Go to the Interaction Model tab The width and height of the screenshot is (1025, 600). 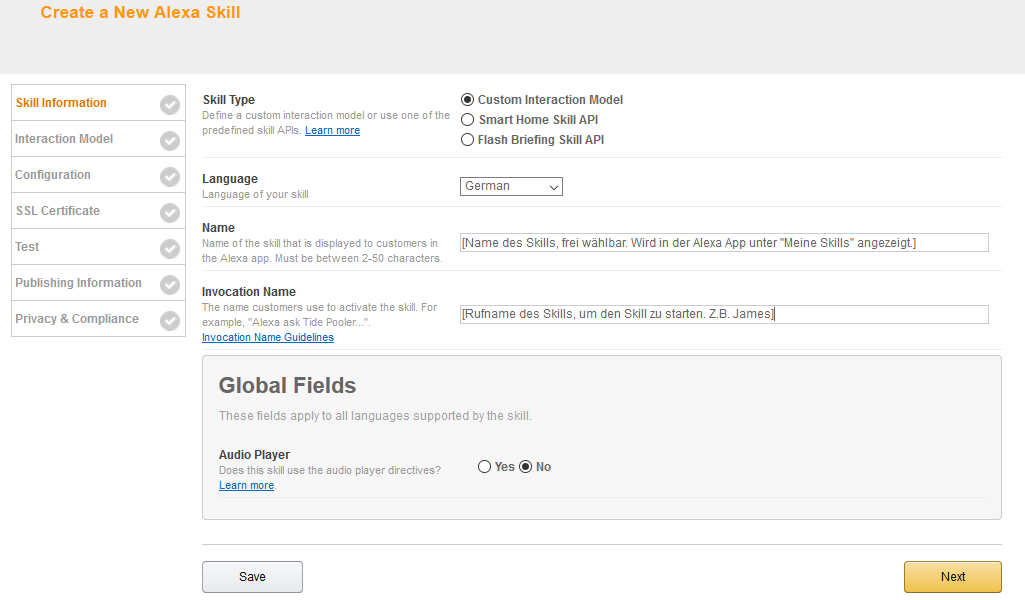99,139
